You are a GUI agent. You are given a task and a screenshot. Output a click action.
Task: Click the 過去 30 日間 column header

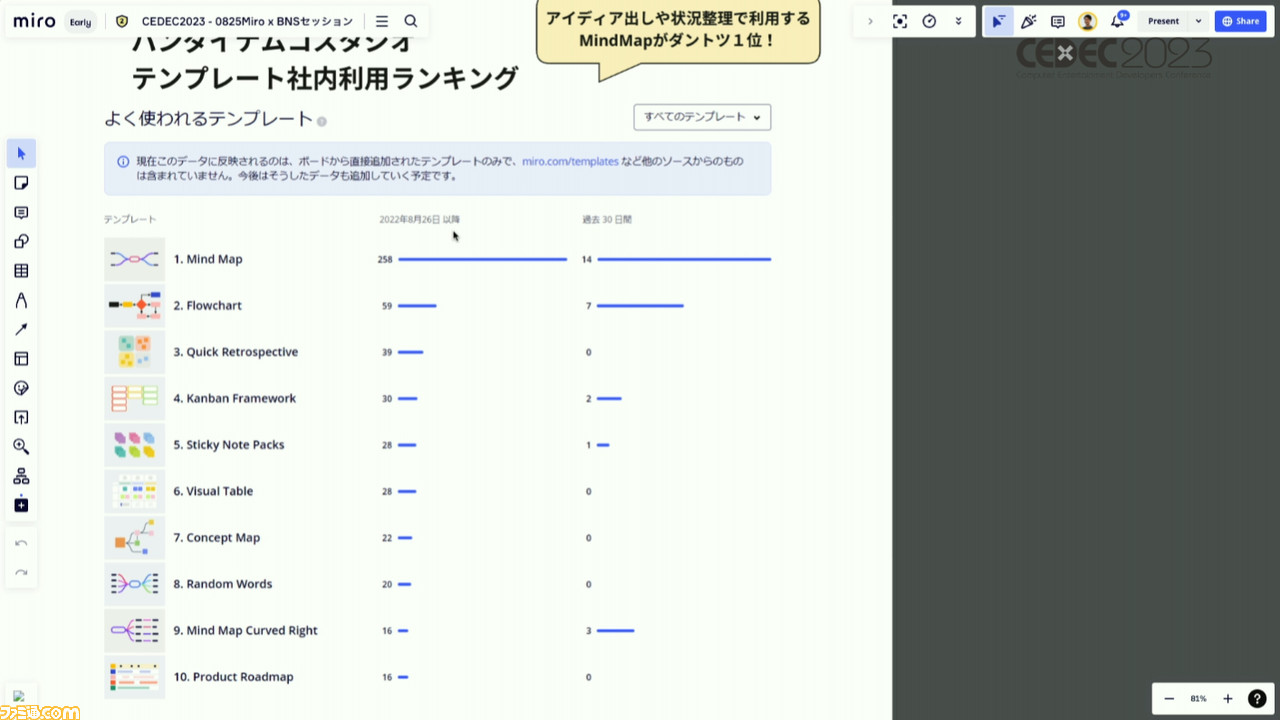pyautogui.click(x=607, y=219)
